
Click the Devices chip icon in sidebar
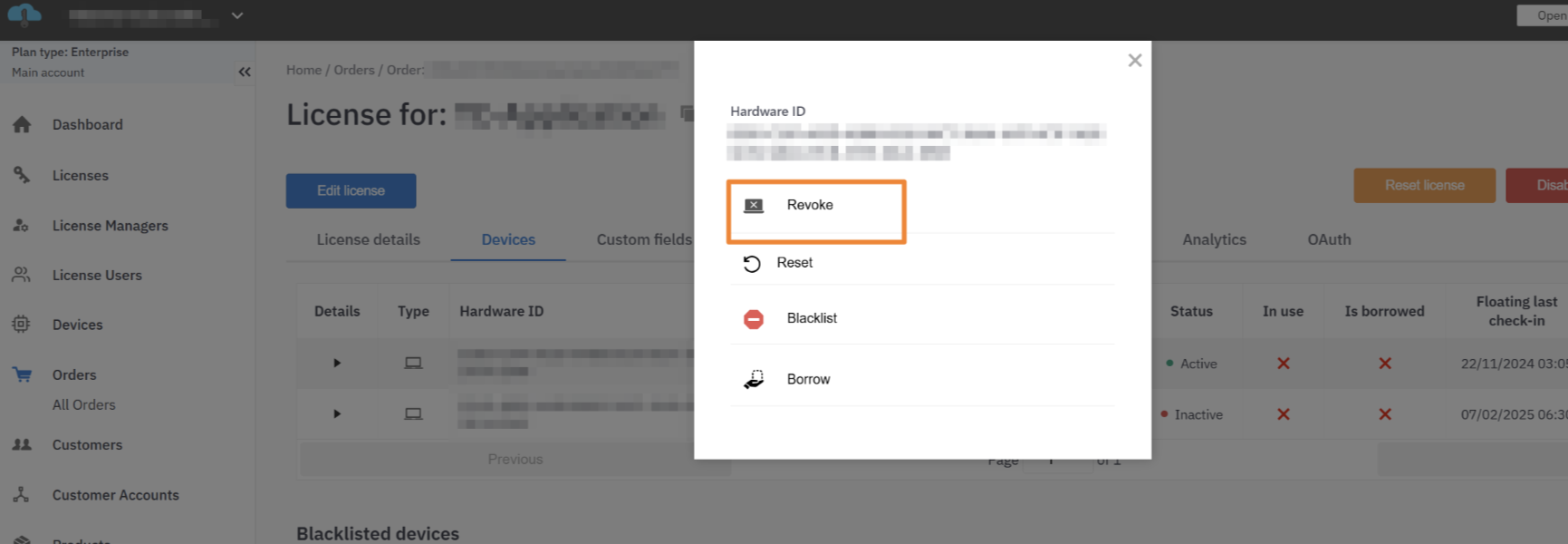tap(23, 325)
